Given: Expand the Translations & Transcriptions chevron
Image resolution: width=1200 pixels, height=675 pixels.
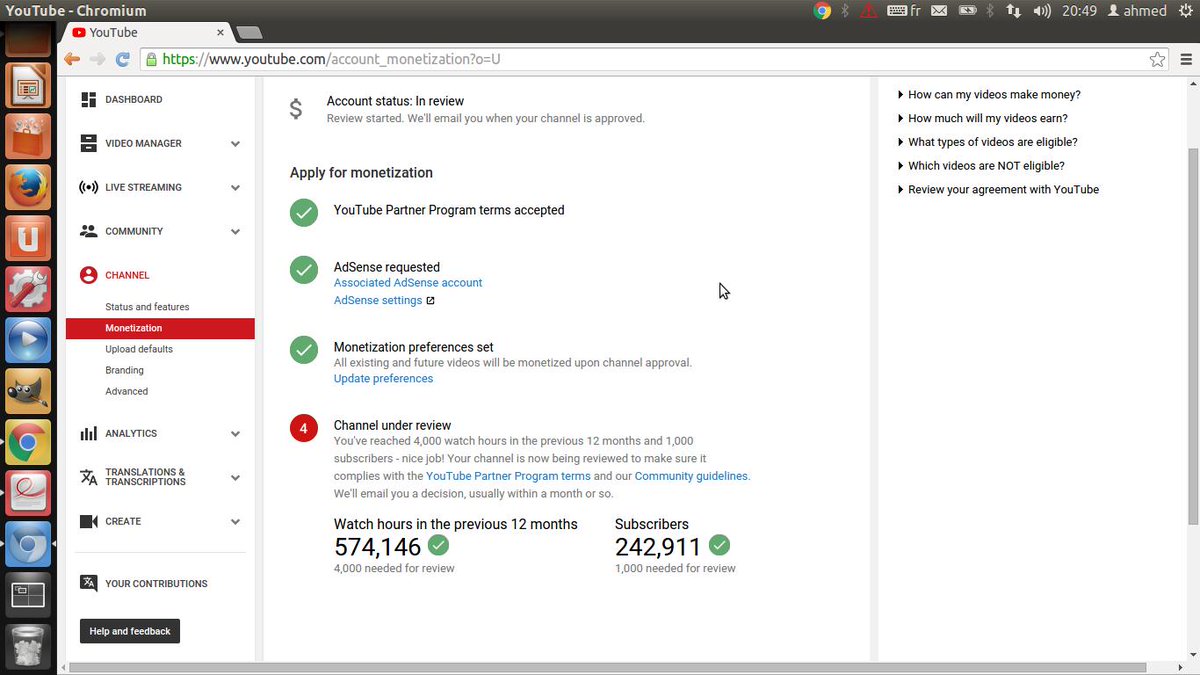Looking at the screenshot, I should (235, 478).
